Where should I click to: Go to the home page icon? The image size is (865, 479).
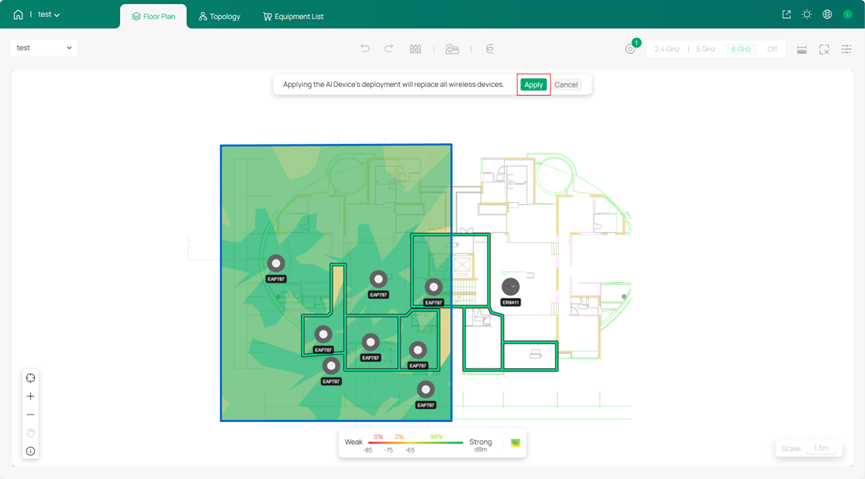tap(18, 14)
